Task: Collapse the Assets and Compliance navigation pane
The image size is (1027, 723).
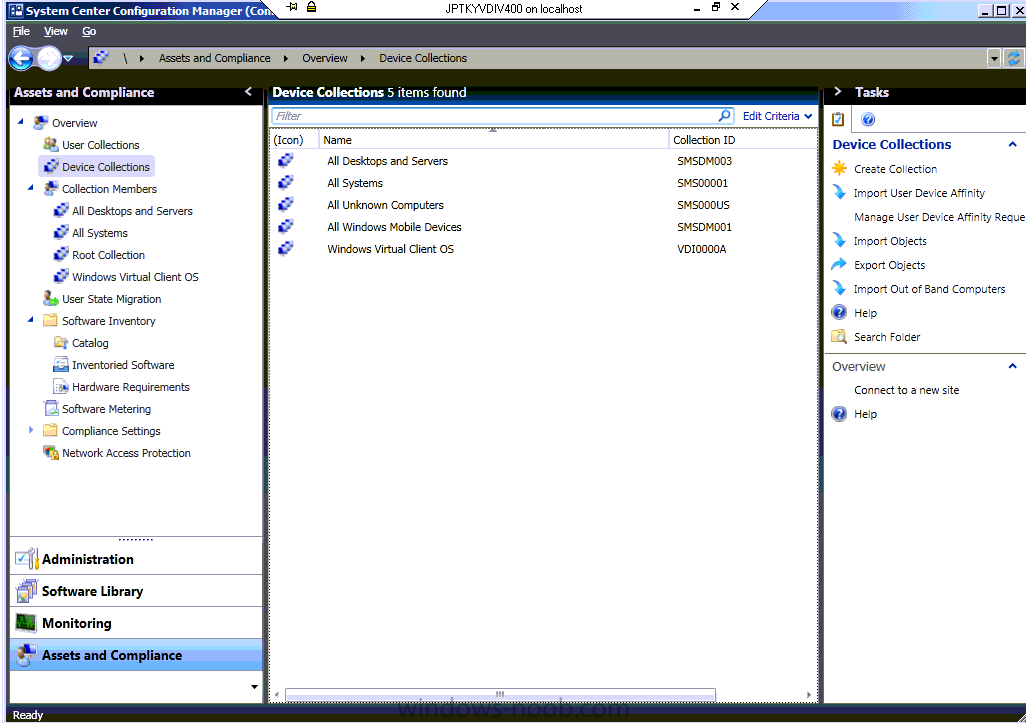Action: click(248, 92)
